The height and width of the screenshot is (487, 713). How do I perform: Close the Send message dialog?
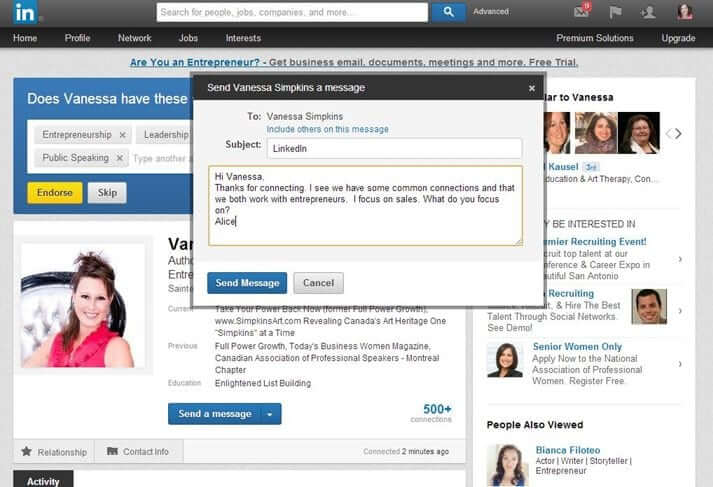click(x=532, y=88)
